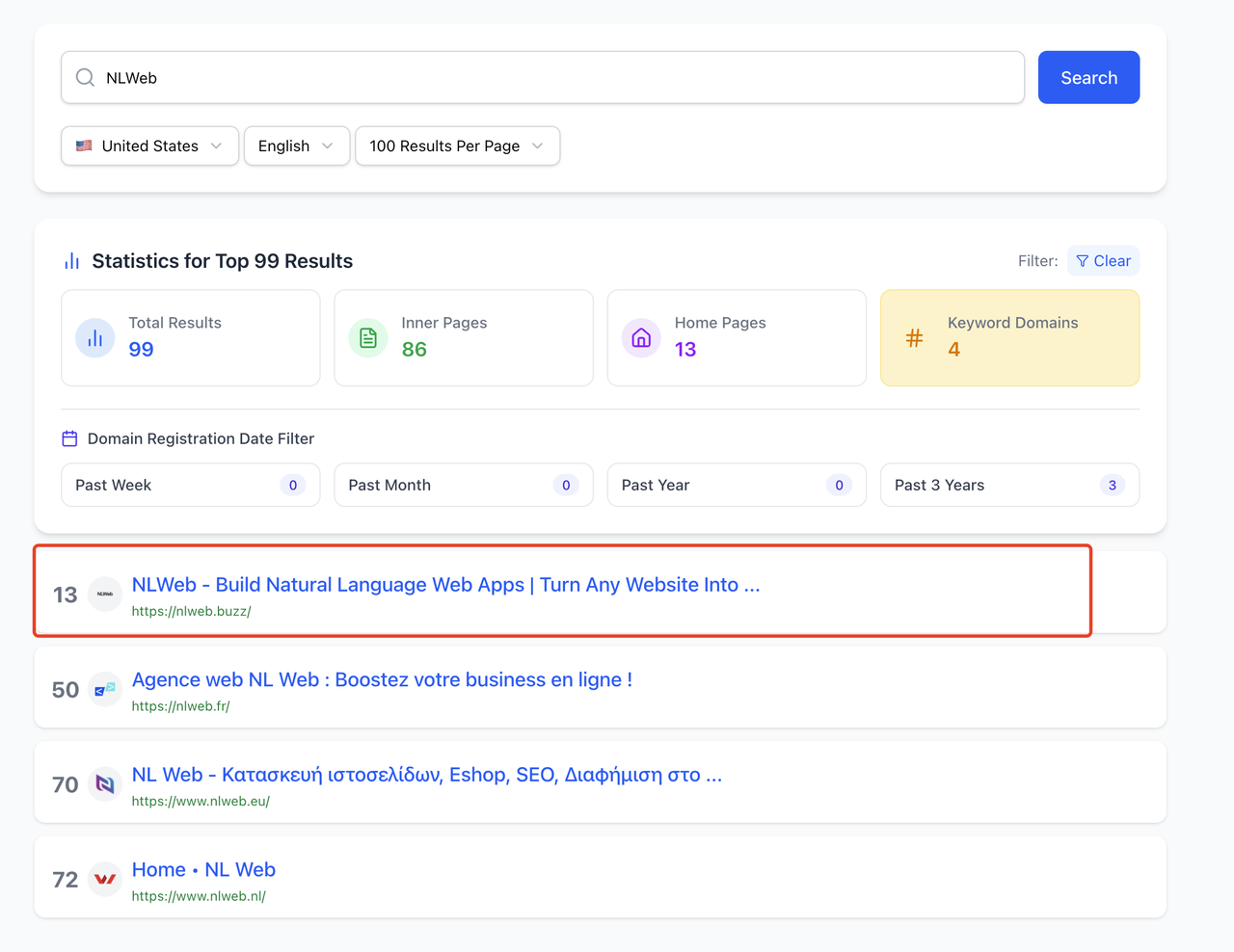Screen dimensions: 1234x952
Task: Toggle the Past 3 Years date filter
Action: tap(1009, 485)
